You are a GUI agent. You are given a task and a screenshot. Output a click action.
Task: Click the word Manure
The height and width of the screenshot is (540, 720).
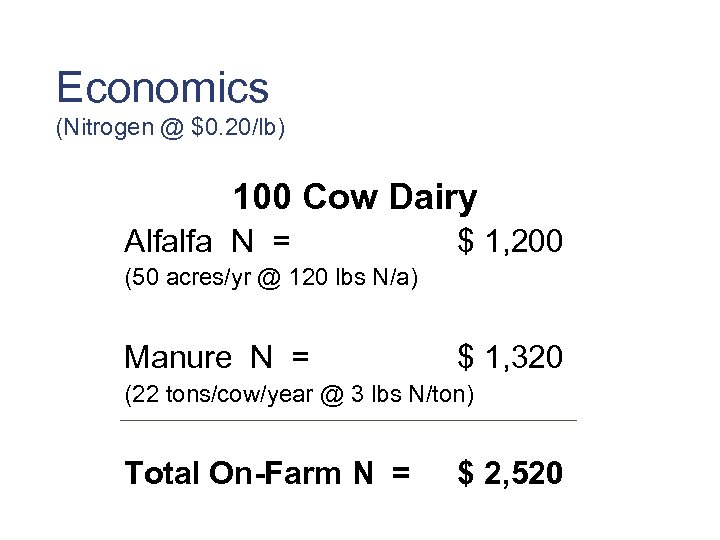[x=177, y=356]
